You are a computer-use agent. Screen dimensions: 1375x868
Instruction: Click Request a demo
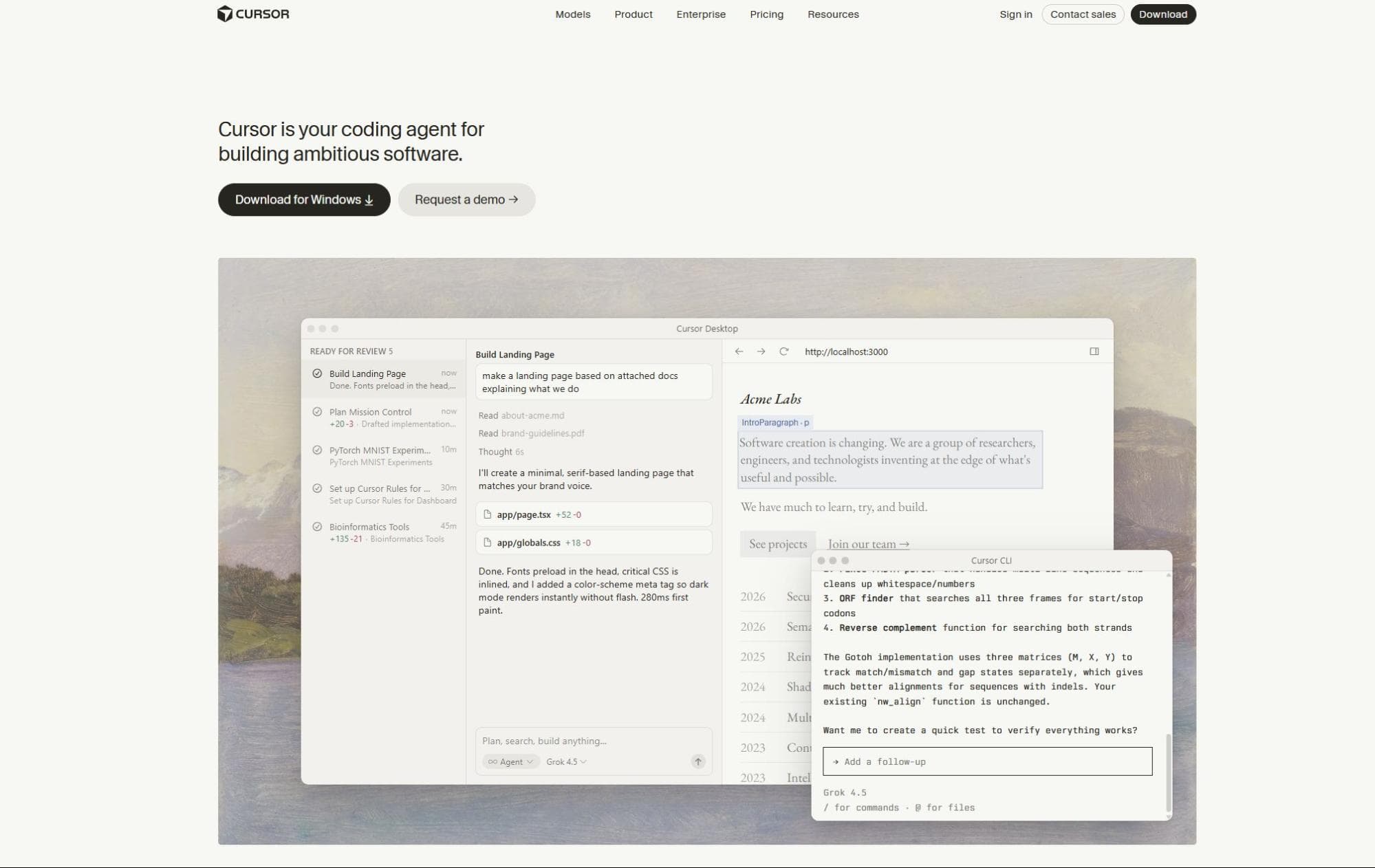(x=466, y=199)
